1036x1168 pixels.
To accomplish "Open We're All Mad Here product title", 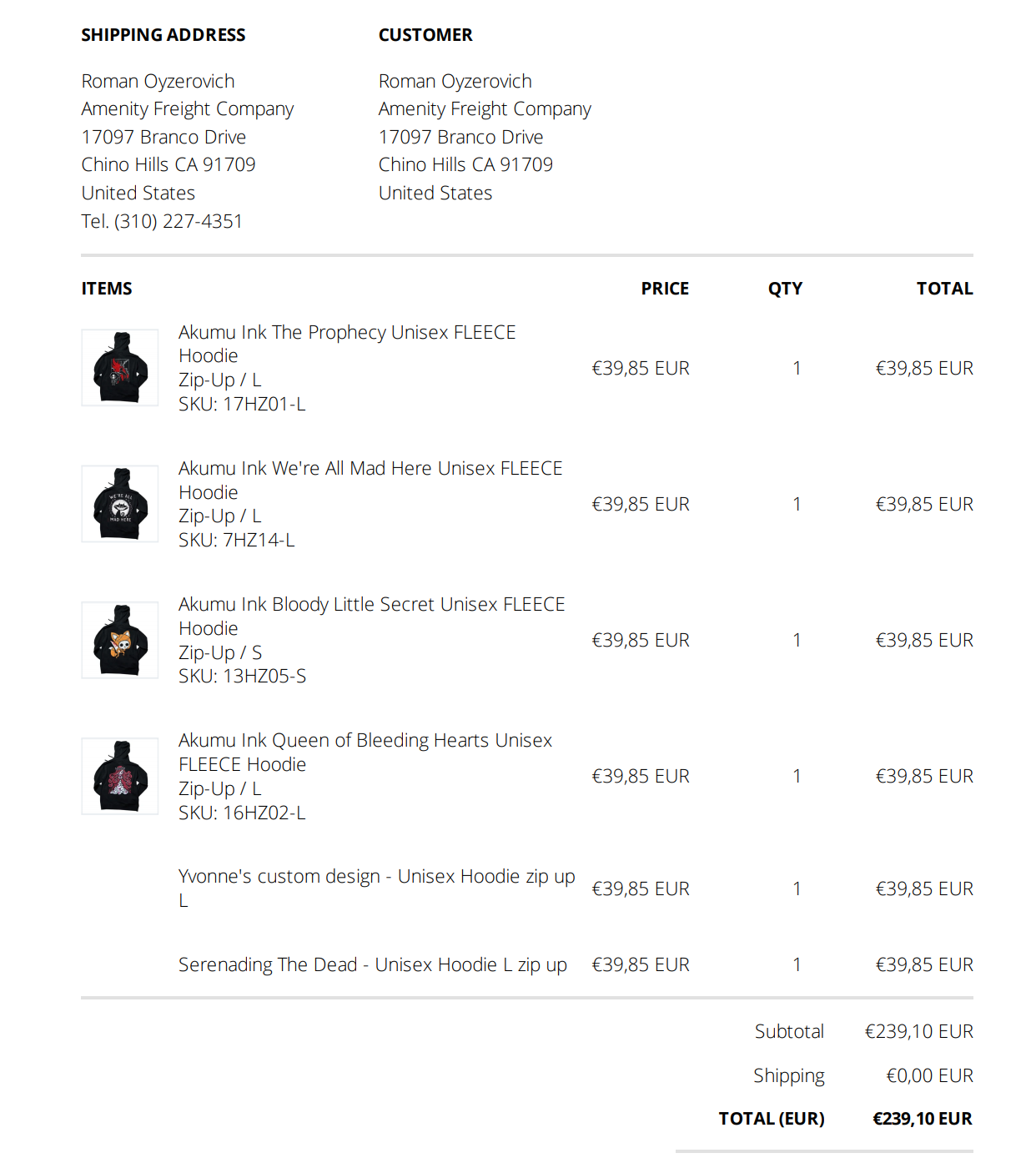I will [x=370, y=469].
